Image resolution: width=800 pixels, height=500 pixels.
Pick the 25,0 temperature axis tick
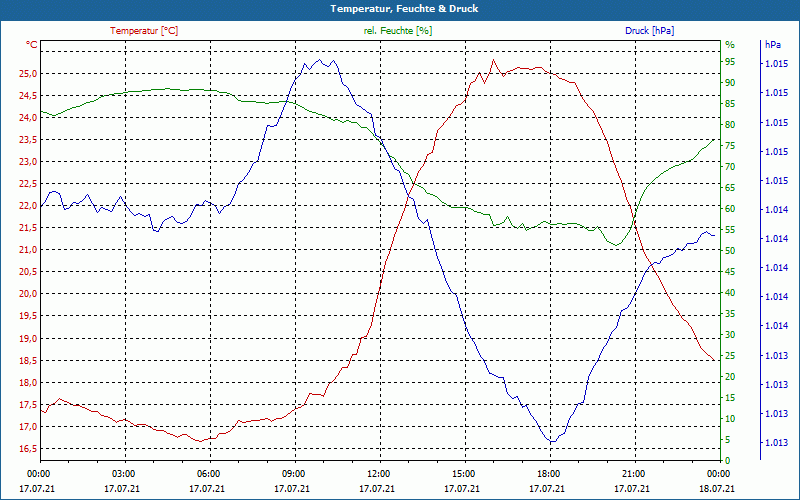[28, 73]
